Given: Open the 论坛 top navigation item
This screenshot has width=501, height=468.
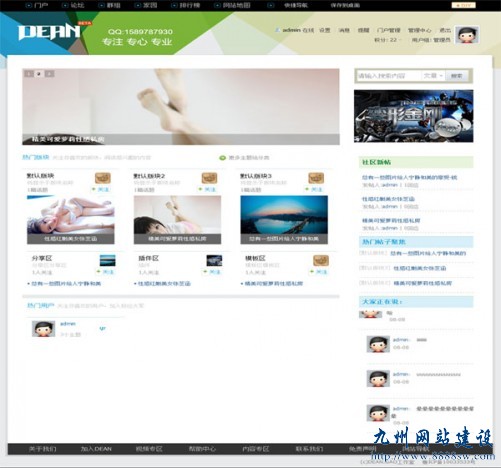Looking at the screenshot, I should coord(77,5).
